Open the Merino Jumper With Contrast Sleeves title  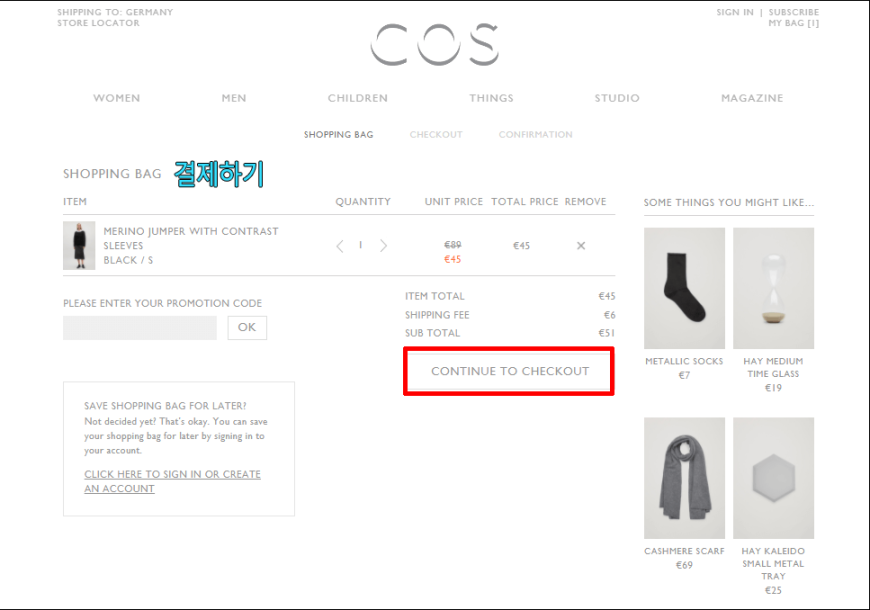pyautogui.click(x=190, y=238)
